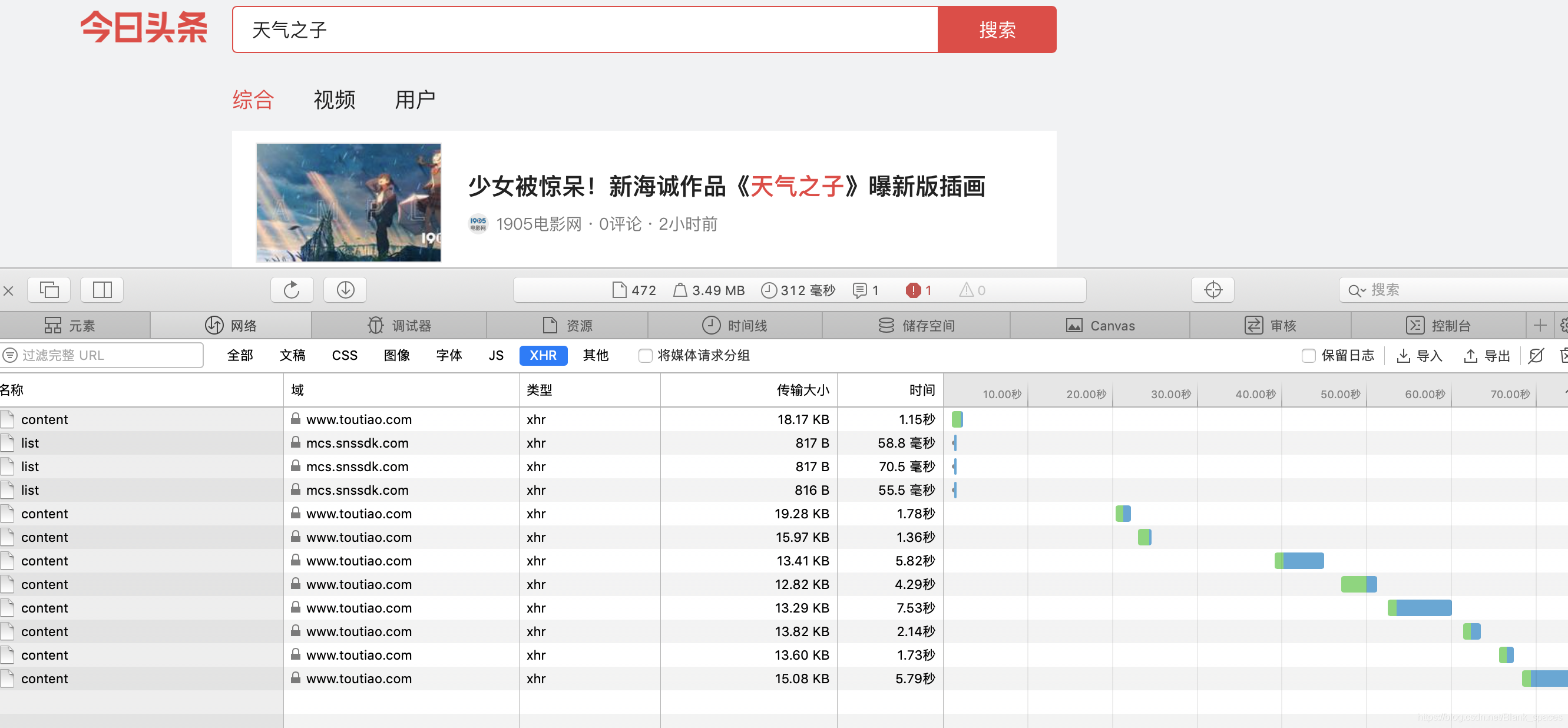Screen dimensions: 1568x728
Task: Close the Web Inspector with the X icon
Action: (8, 291)
